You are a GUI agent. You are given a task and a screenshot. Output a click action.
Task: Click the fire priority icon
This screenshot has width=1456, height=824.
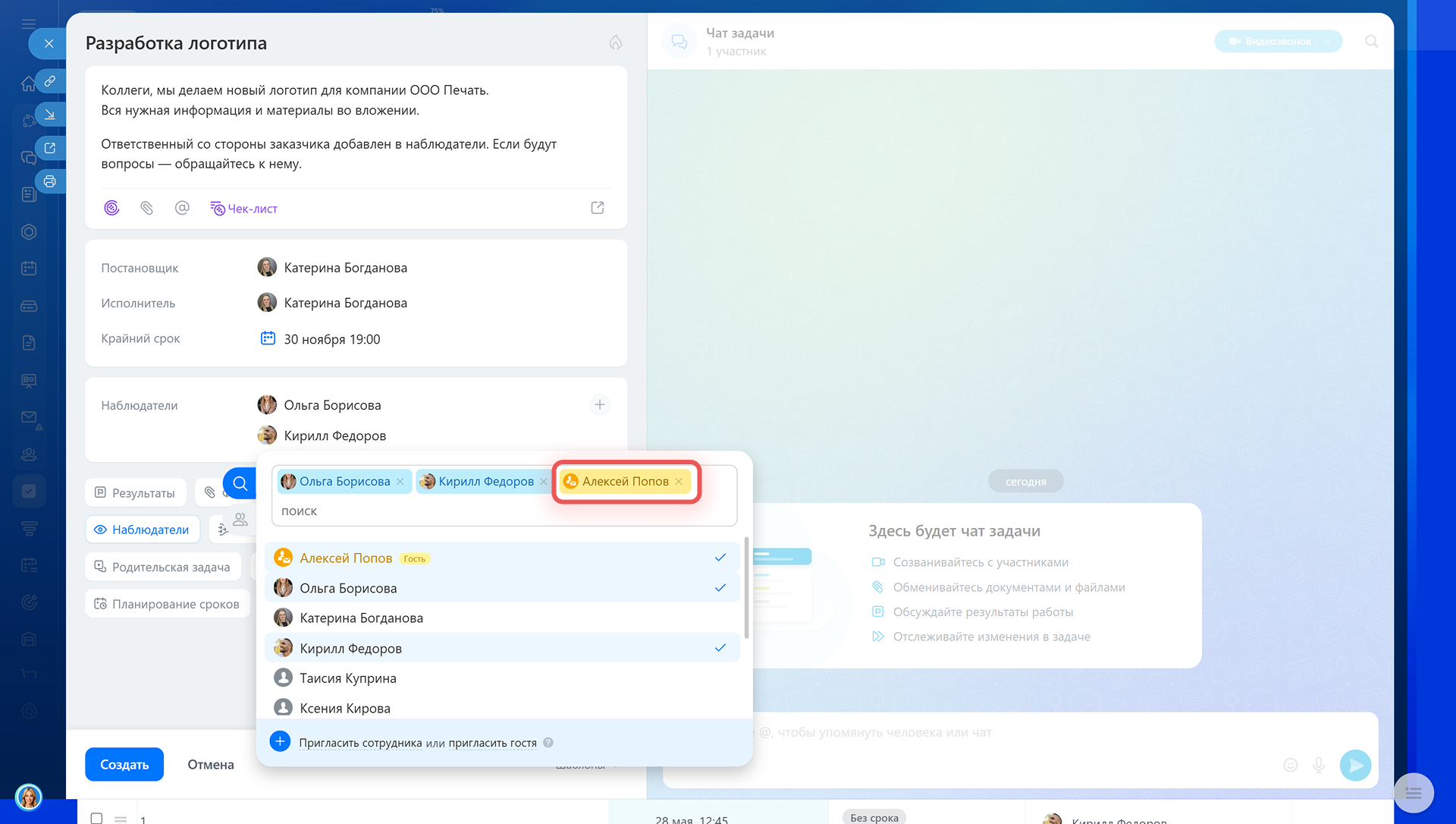coord(616,42)
